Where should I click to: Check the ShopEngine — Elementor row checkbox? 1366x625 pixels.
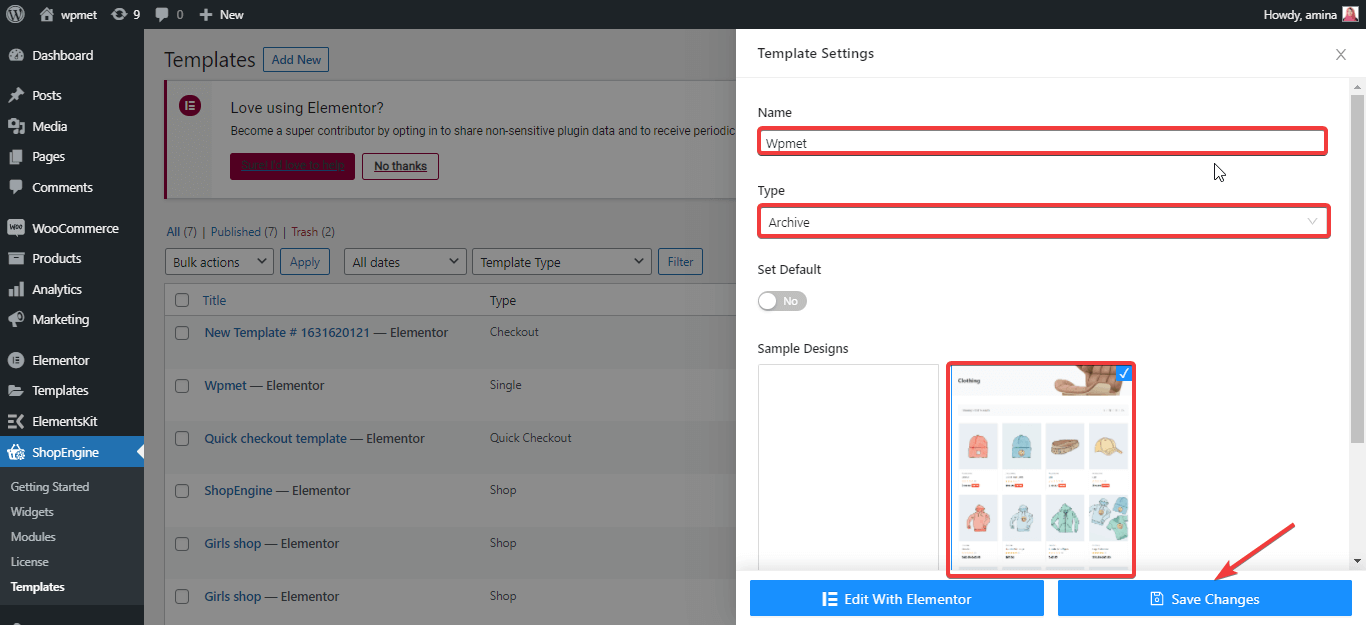click(x=182, y=491)
